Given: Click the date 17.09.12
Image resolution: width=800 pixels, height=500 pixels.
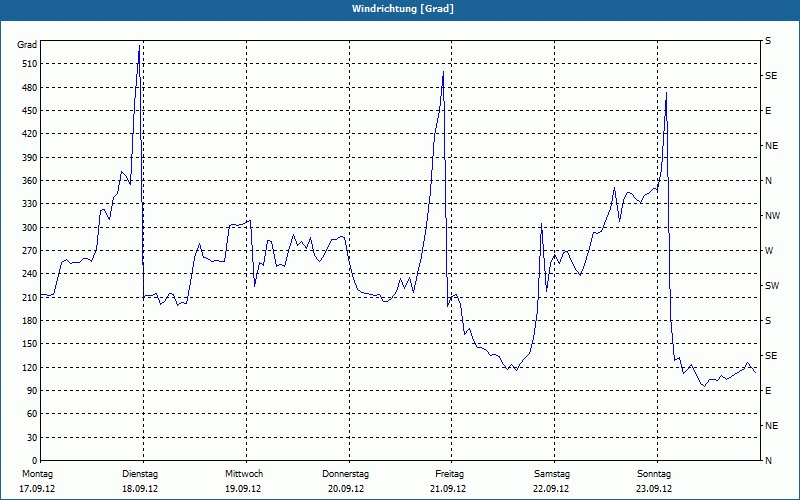Looking at the screenshot, I should pos(37,489).
